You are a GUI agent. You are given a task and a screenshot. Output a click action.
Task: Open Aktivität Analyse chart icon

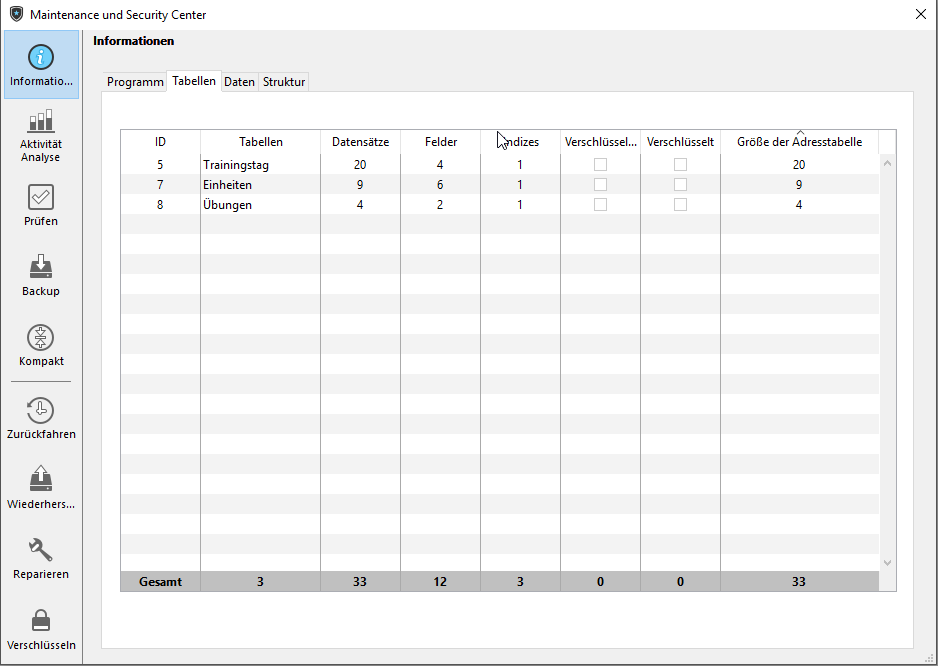(41, 122)
